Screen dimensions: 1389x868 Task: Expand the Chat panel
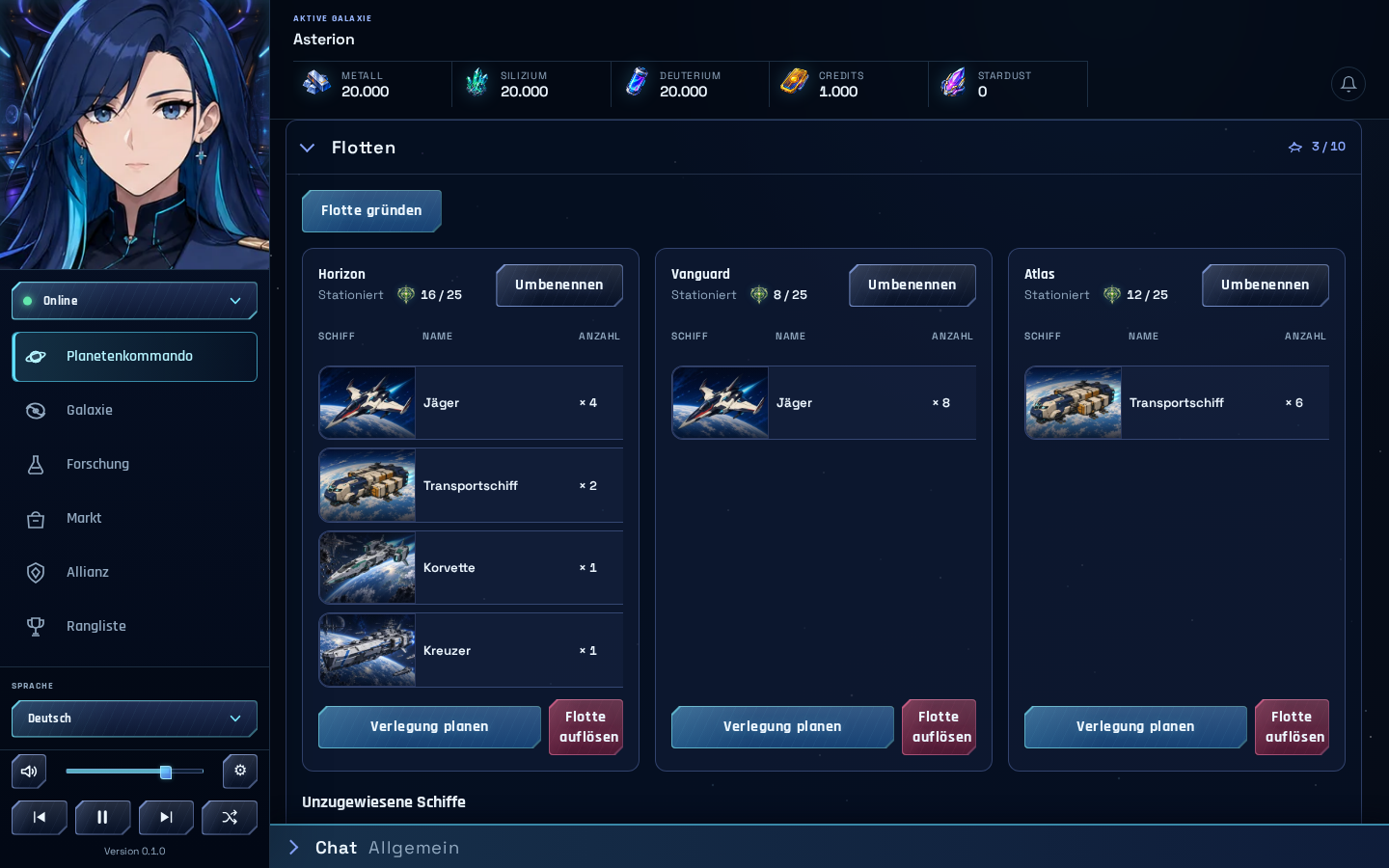point(294,848)
